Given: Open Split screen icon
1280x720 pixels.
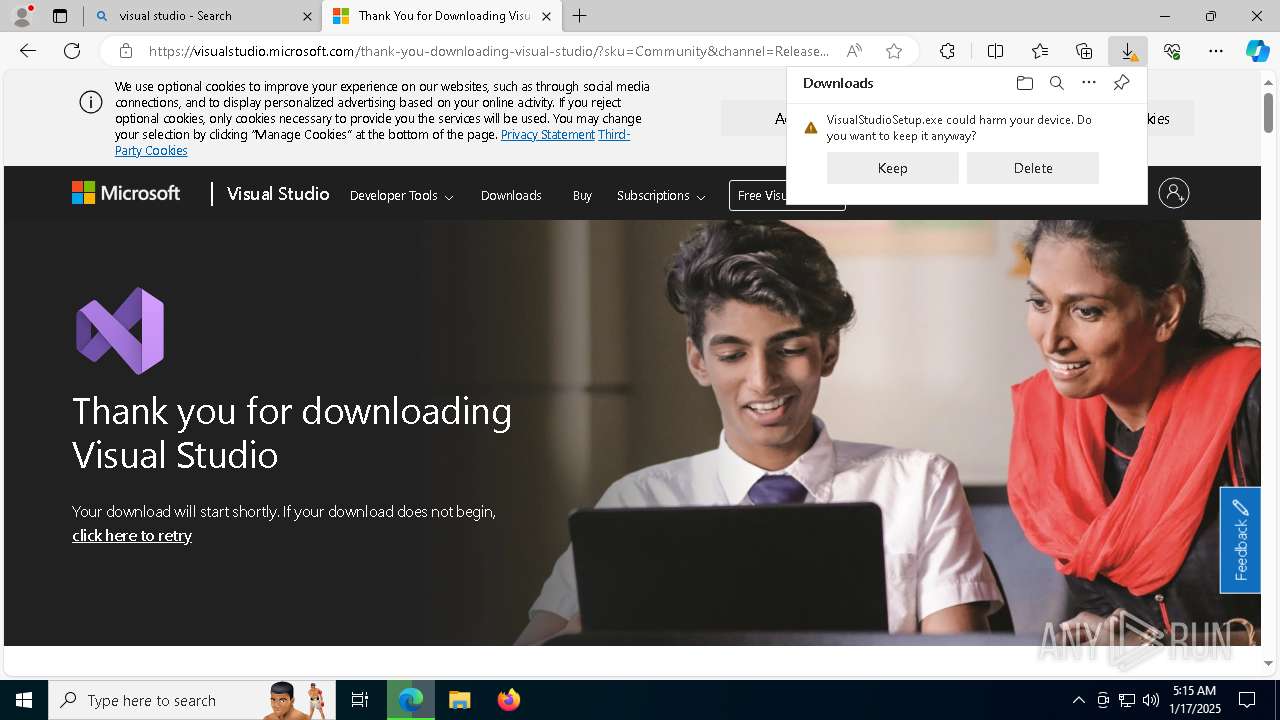Looking at the screenshot, I should pyautogui.click(x=995, y=51).
